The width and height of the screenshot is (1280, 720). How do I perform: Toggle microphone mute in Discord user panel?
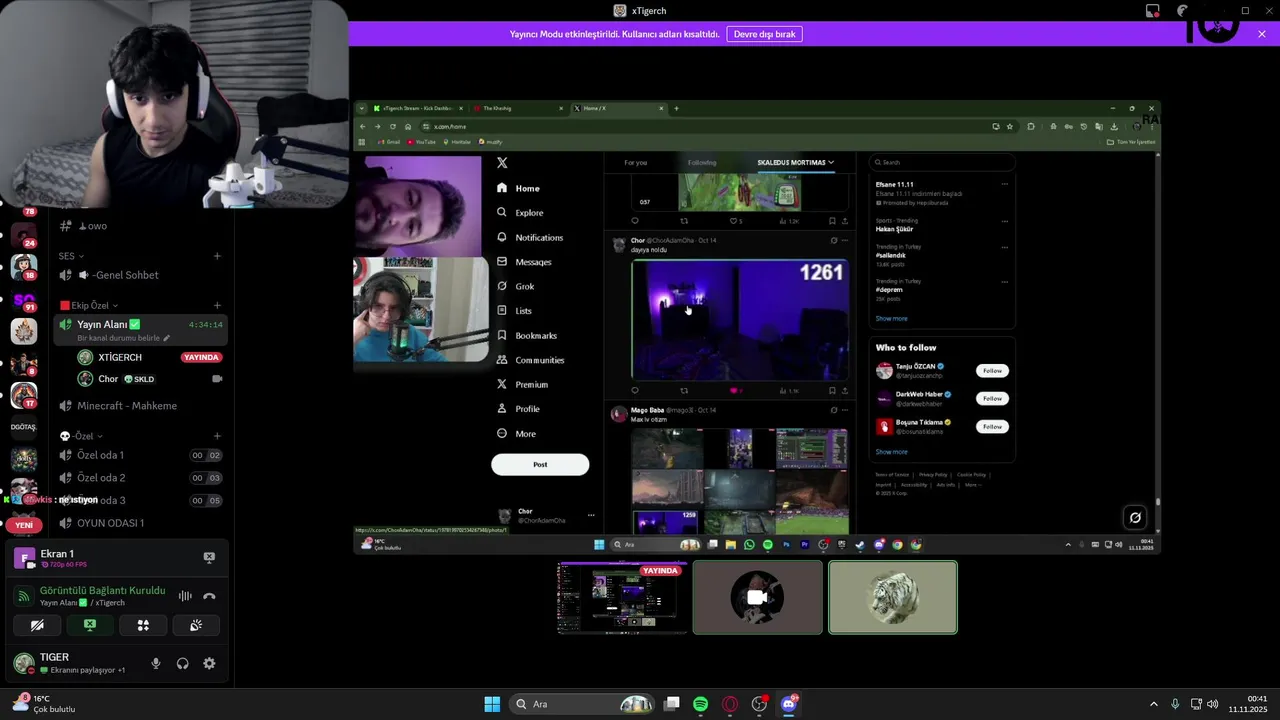pyautogui.click(x=155, y=664)
